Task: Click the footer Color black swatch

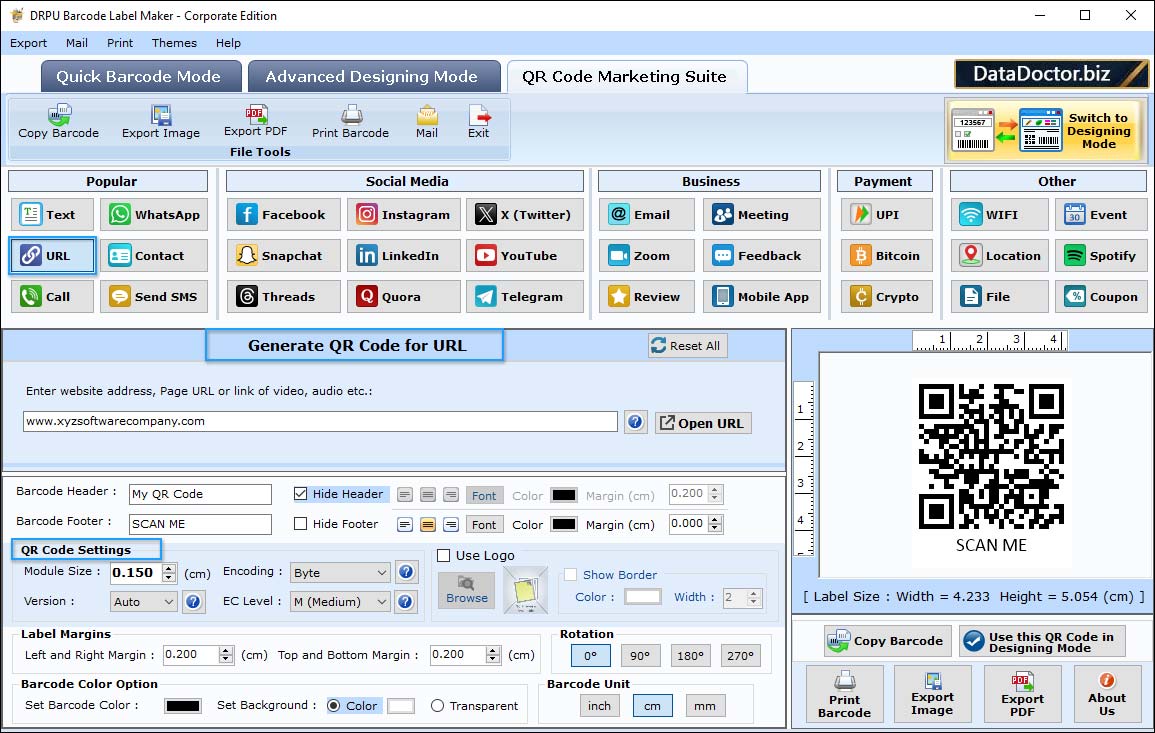Action: pos(564,525)
